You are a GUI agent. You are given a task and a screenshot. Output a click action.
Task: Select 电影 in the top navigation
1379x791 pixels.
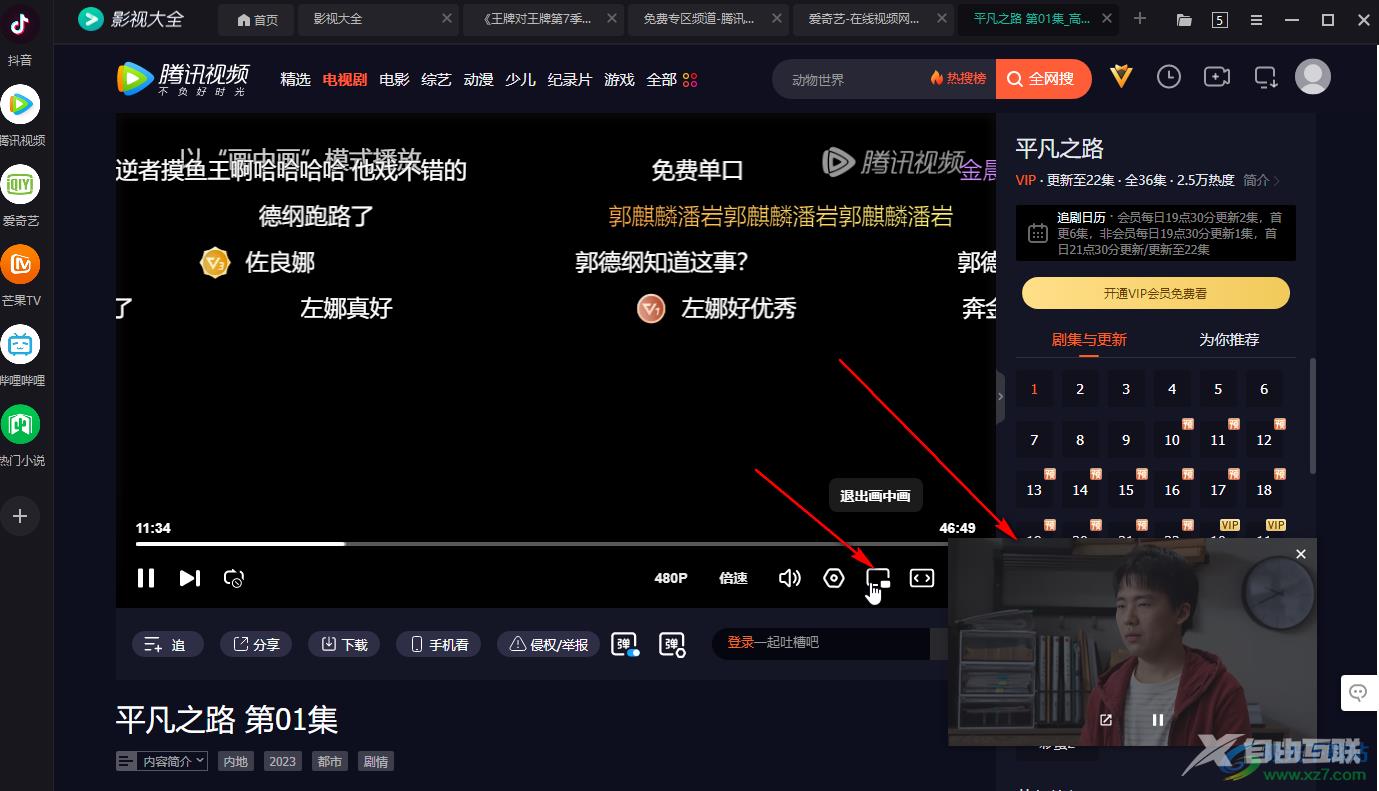394,79
